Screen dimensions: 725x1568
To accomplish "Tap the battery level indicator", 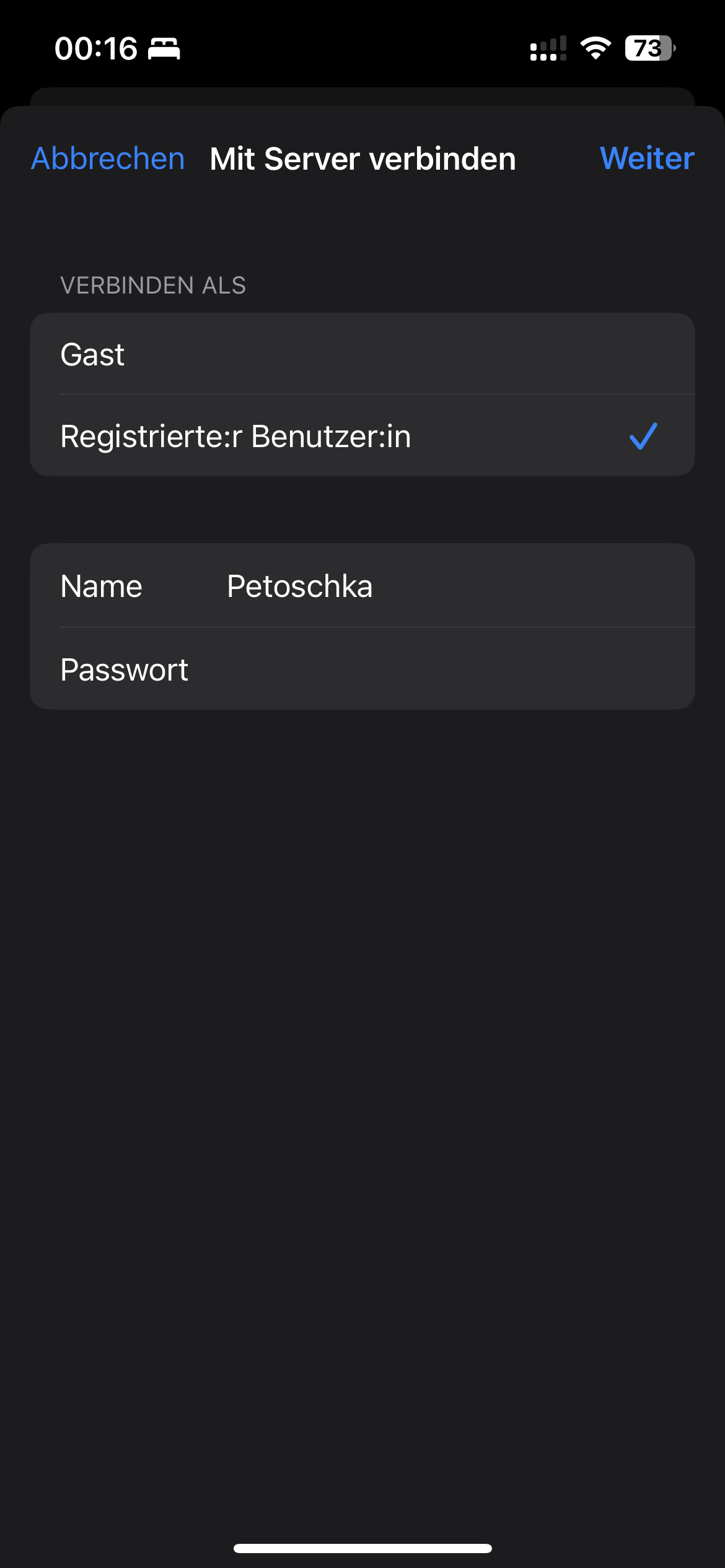I will coord(649,48).
